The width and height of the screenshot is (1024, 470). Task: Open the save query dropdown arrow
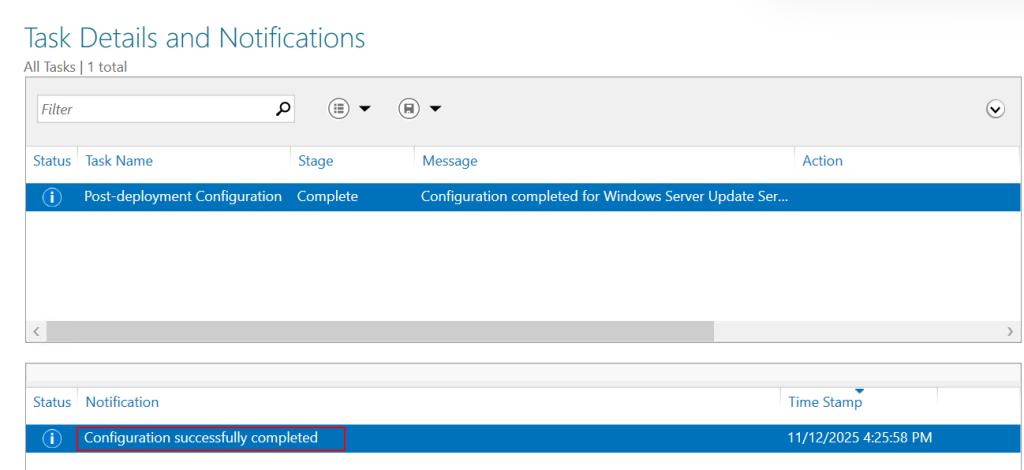pos(435,109)
